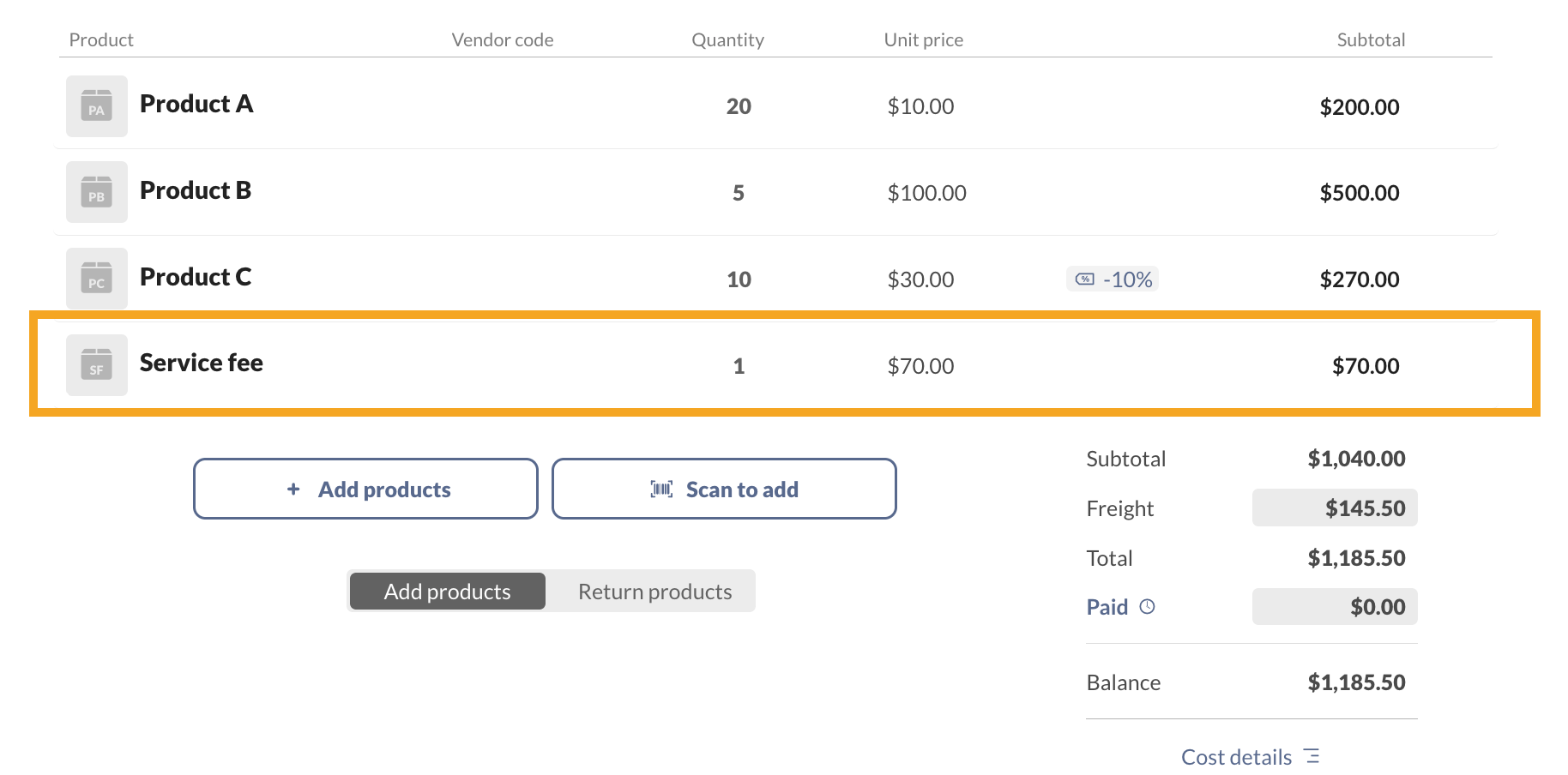Click the Product B unit price $100.00

[926, 193]
